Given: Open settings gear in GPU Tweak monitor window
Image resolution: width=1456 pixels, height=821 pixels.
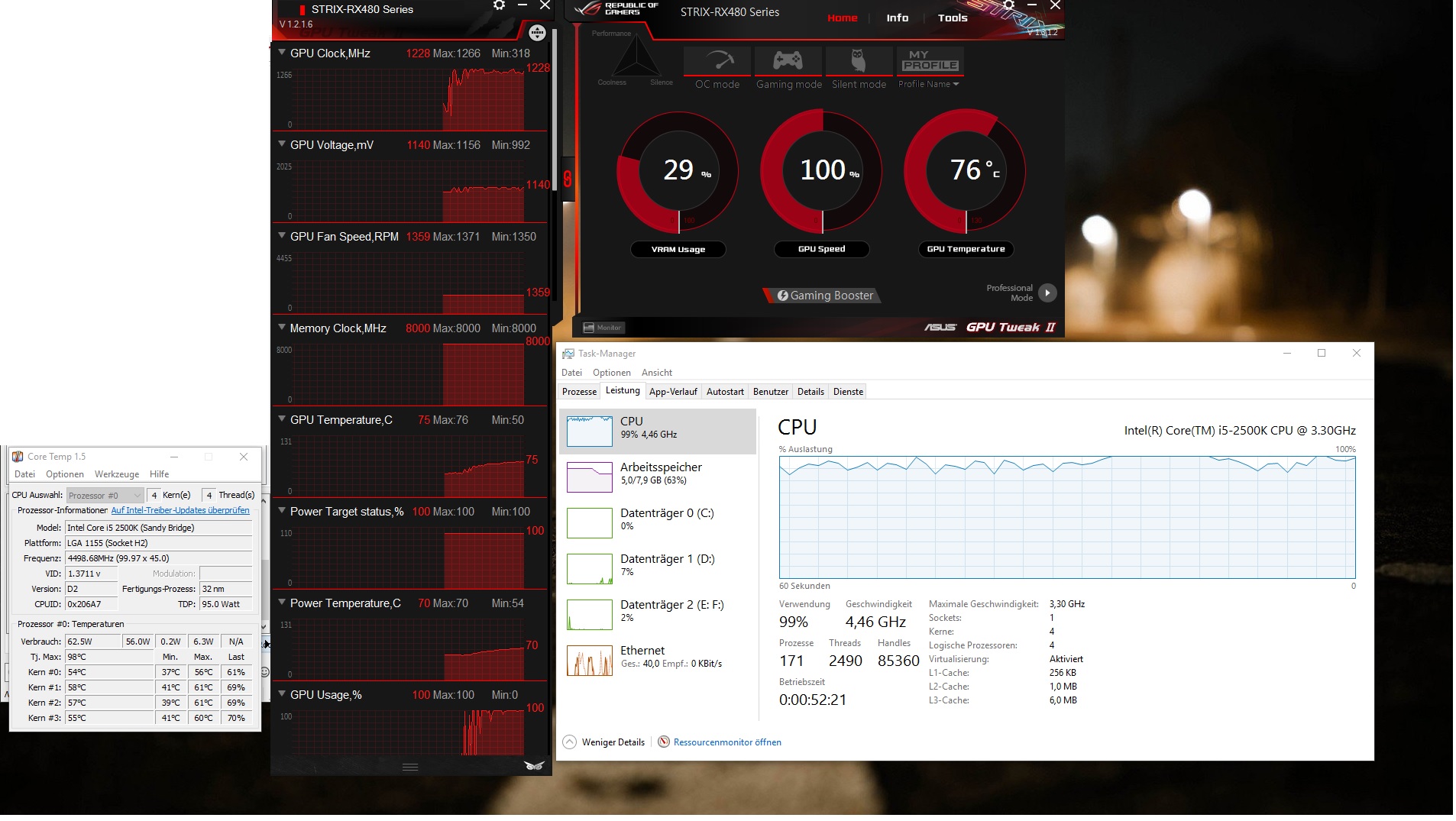Looking at the screenshot, I should point(499,5).
